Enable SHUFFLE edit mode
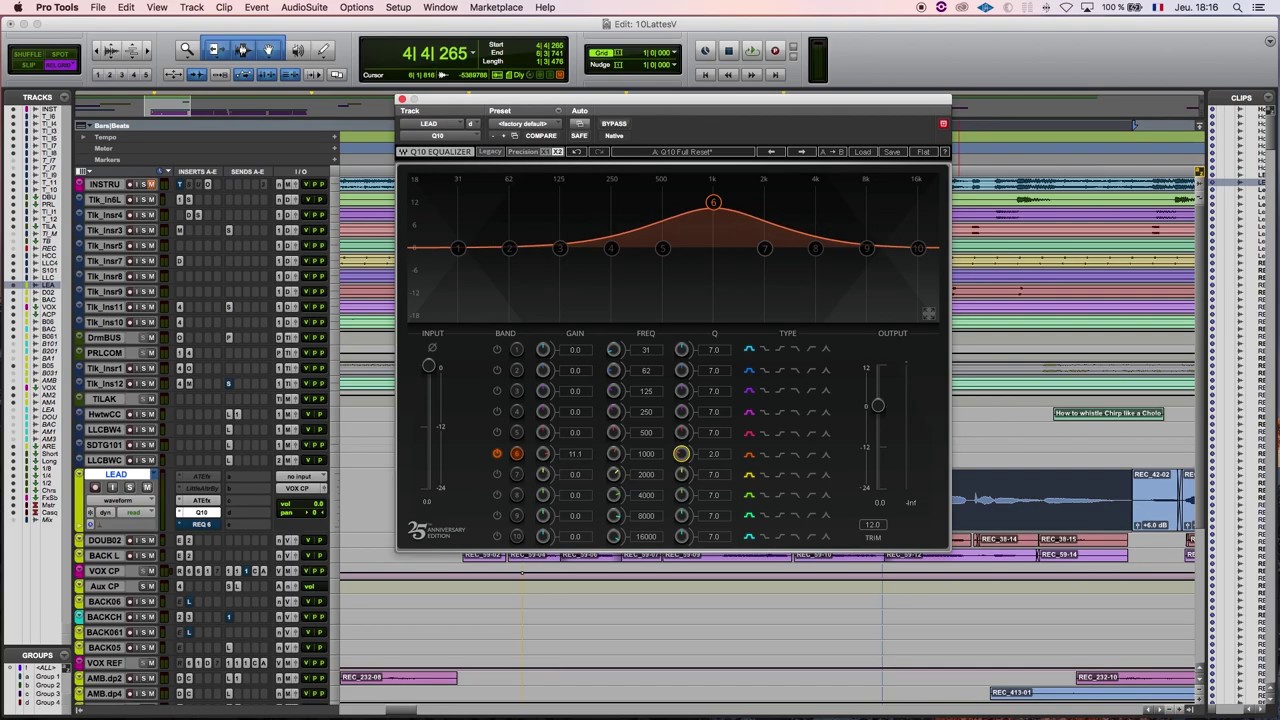The image size is (1280, 720). tap(28, 54)
